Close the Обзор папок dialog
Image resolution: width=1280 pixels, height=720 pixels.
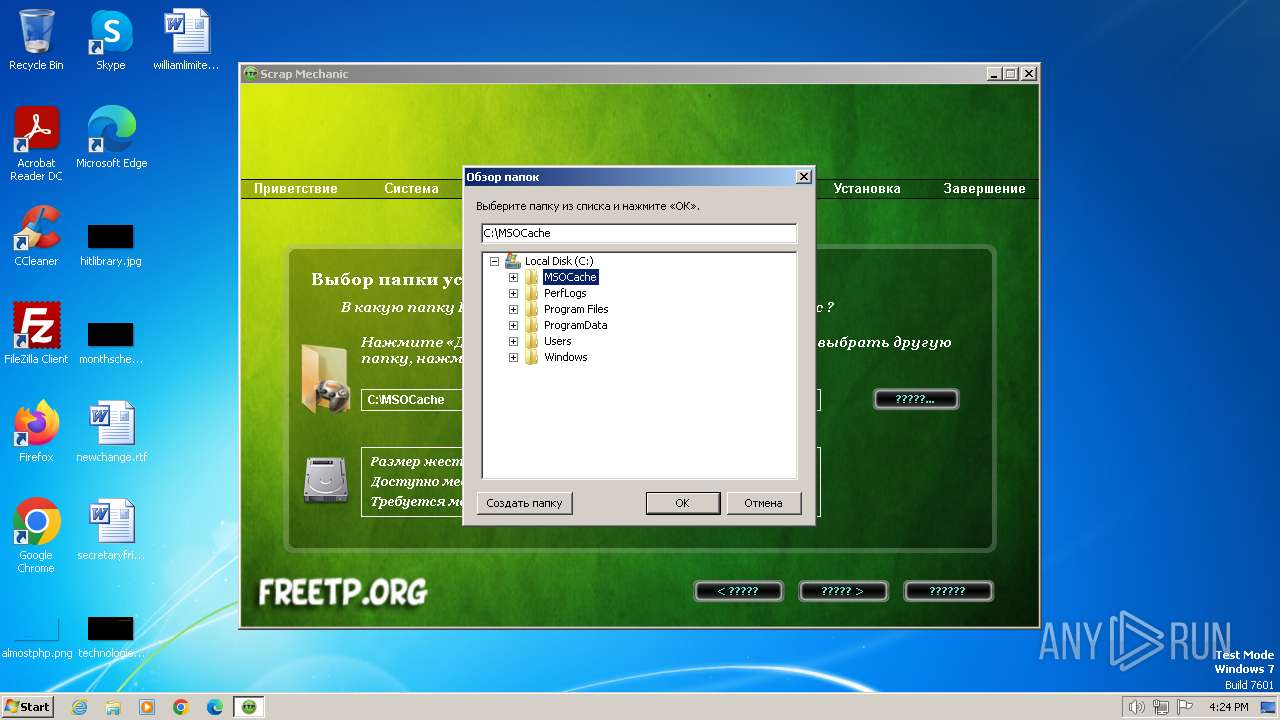(803, 177)
